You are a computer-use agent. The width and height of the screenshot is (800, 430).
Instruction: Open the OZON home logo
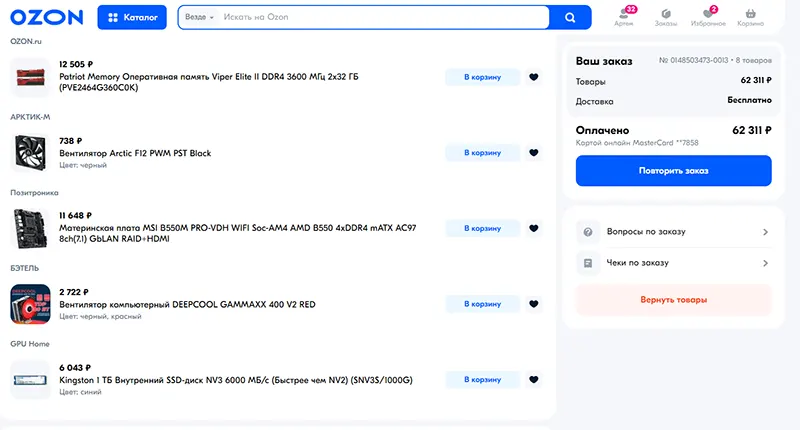(46, 17)
